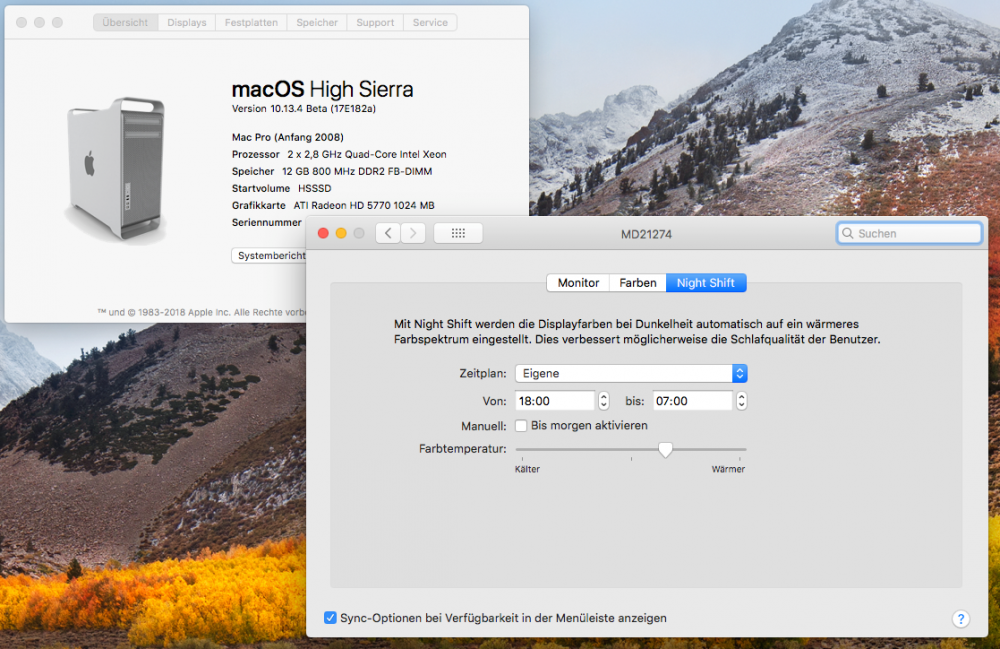Click the bis time field 07:00
Screen dimensions: 1000x649
pos(693,401)
